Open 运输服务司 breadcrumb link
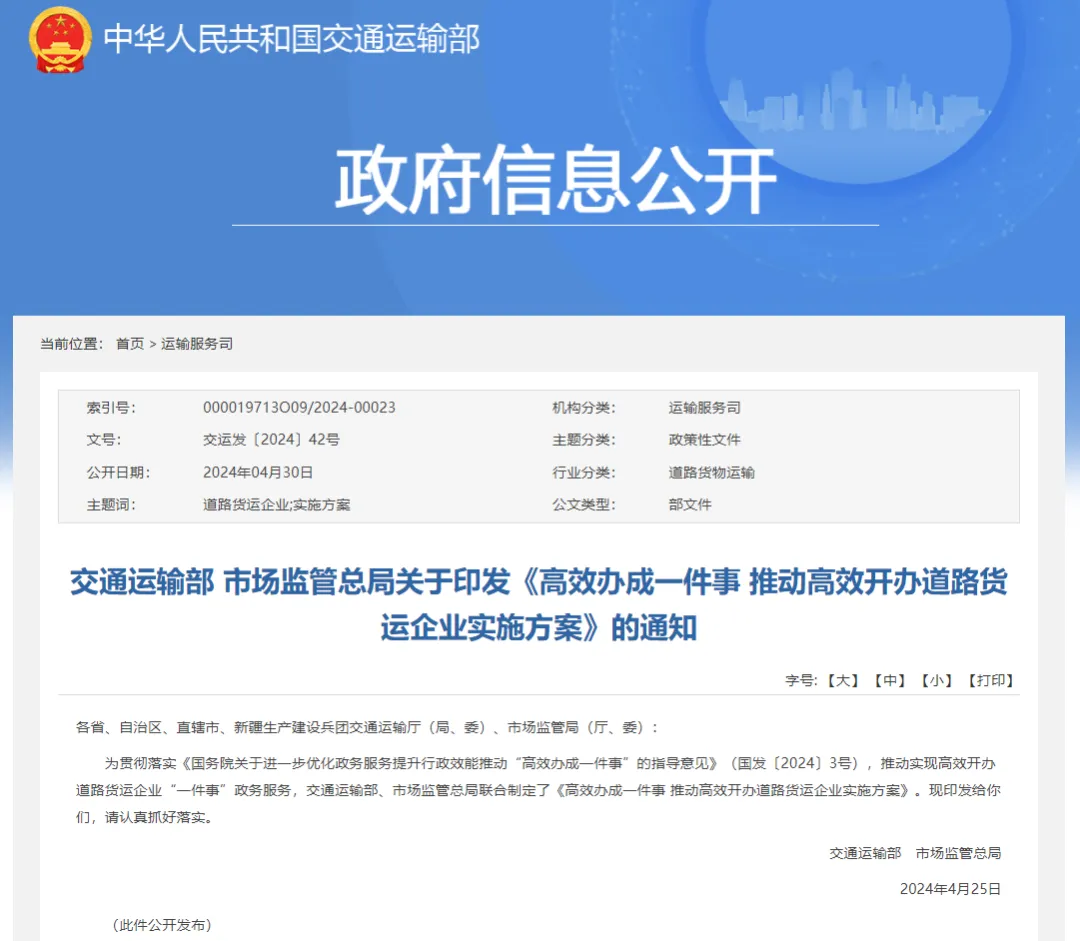Screen dimensions: 1080x941 pos(197,343)
